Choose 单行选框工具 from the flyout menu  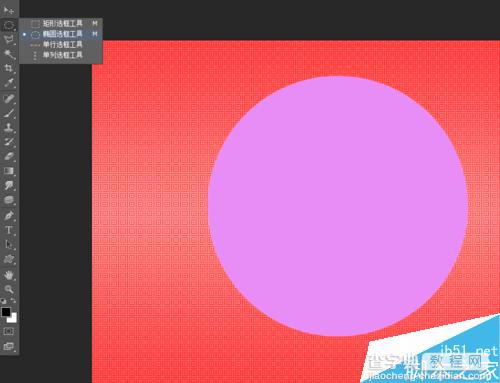coord(61,44)
